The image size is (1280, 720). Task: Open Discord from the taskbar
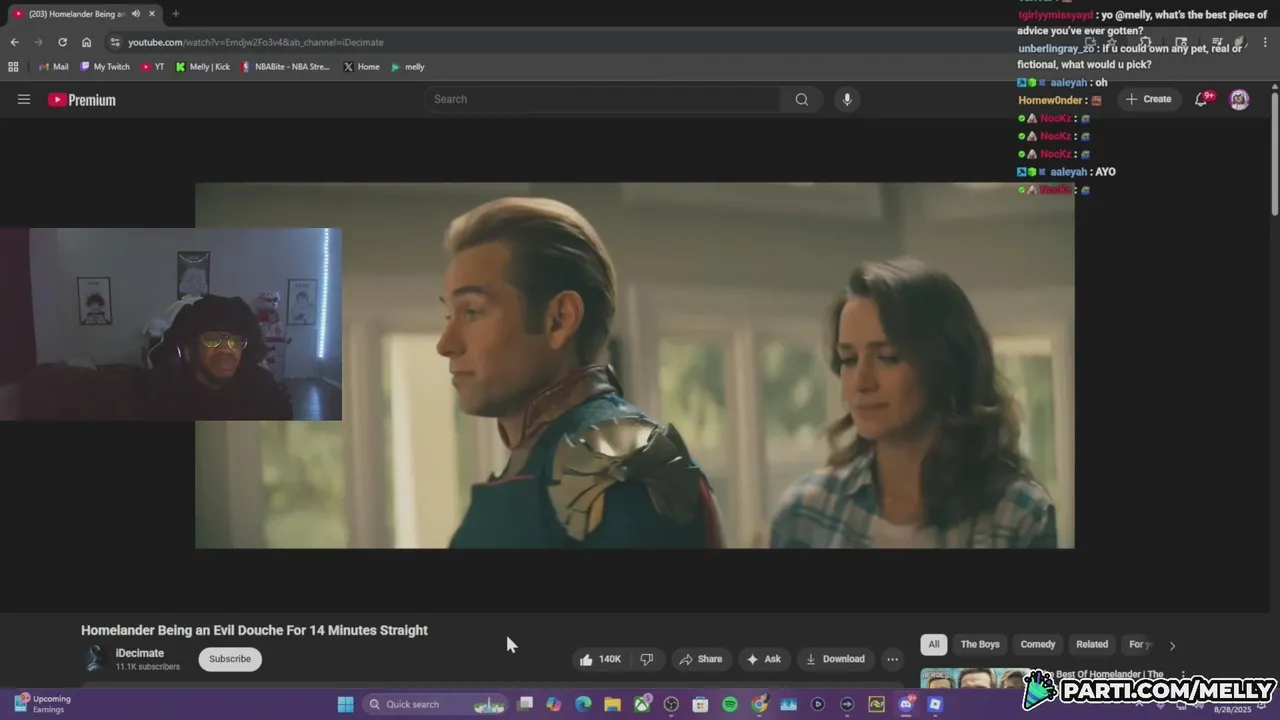tap(906, 704)
